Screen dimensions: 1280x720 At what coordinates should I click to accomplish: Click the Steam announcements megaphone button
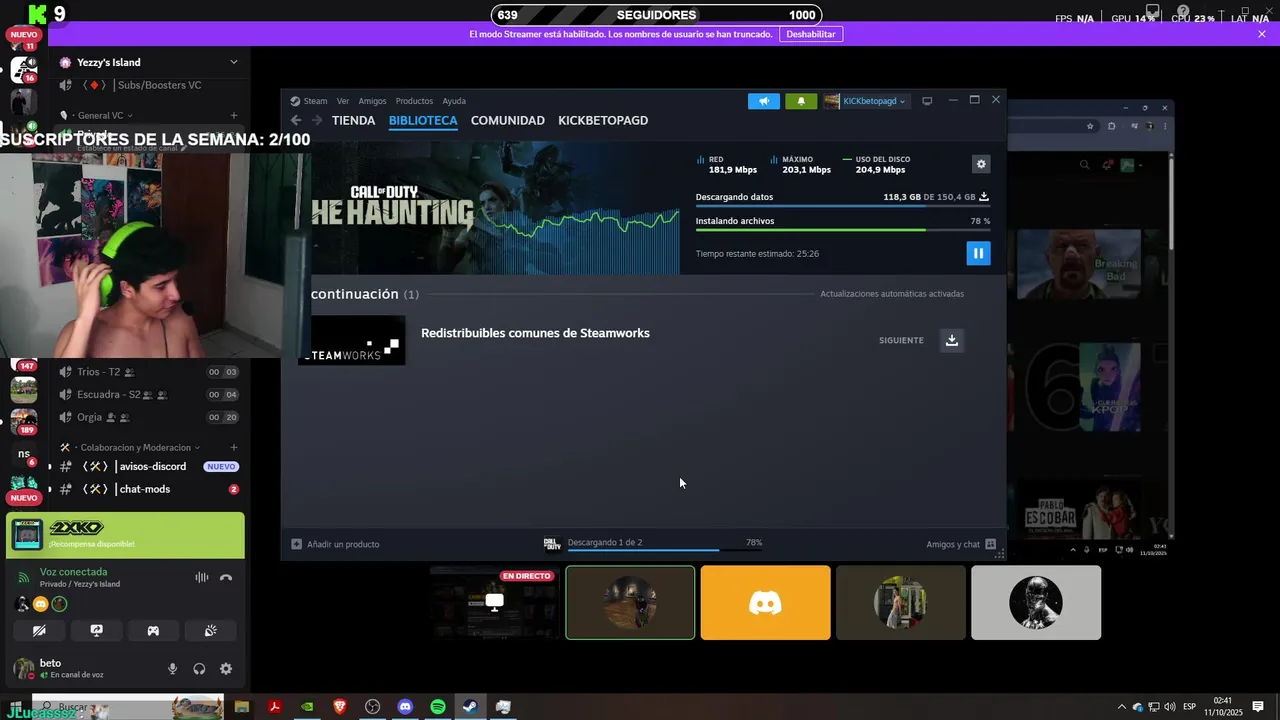(764, 101)
